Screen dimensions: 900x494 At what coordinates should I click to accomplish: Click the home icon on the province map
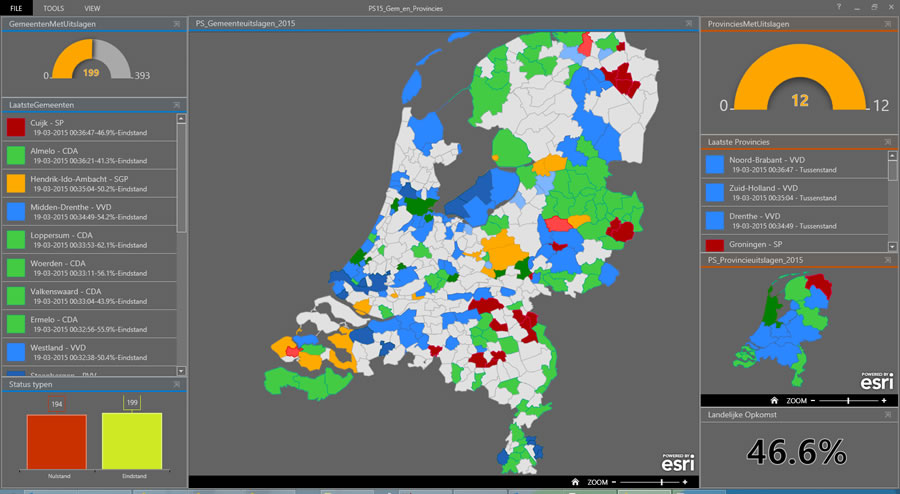[x=774, y=400]
